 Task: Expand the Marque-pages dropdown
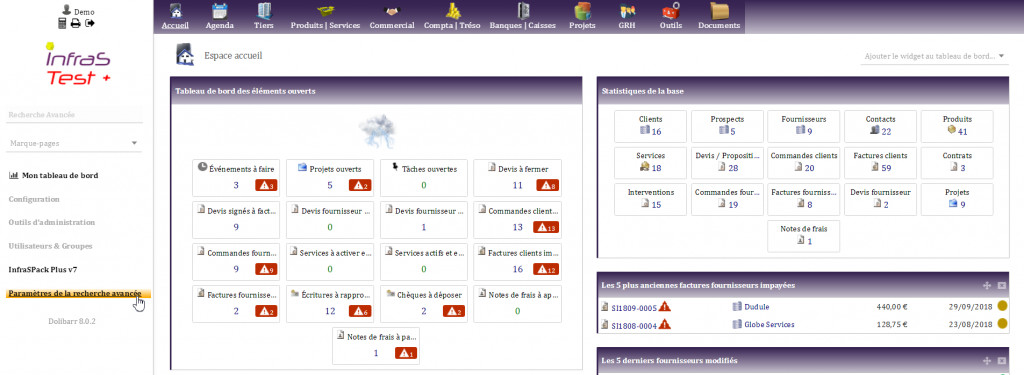(74, 143)
